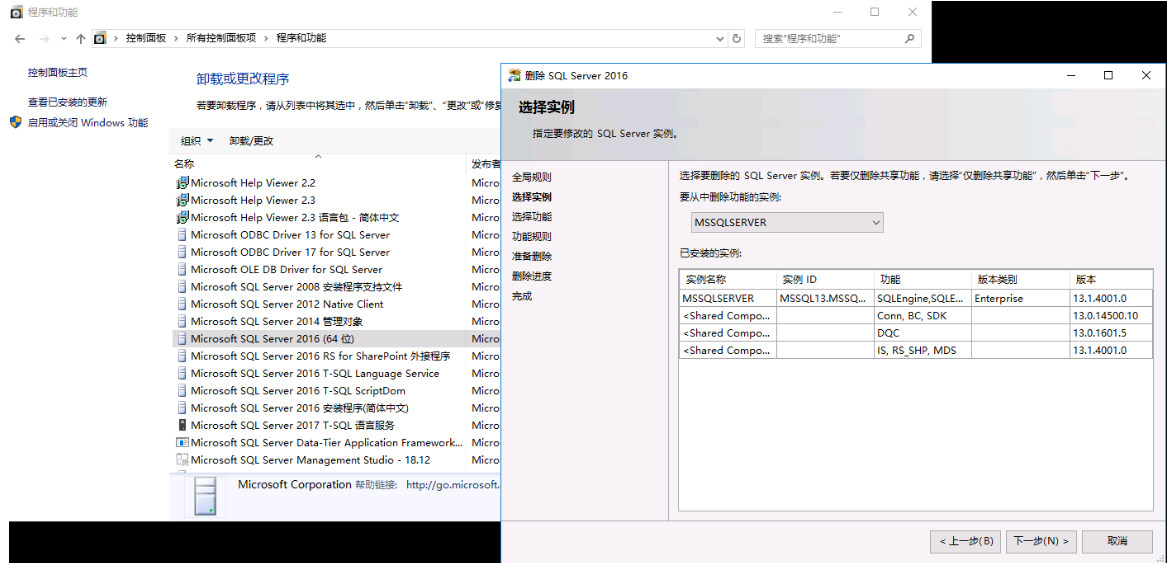This screenshot has width=1170, height=563.
Task: Select the MSSQLSERVER row in instances table
Action: 916,298
